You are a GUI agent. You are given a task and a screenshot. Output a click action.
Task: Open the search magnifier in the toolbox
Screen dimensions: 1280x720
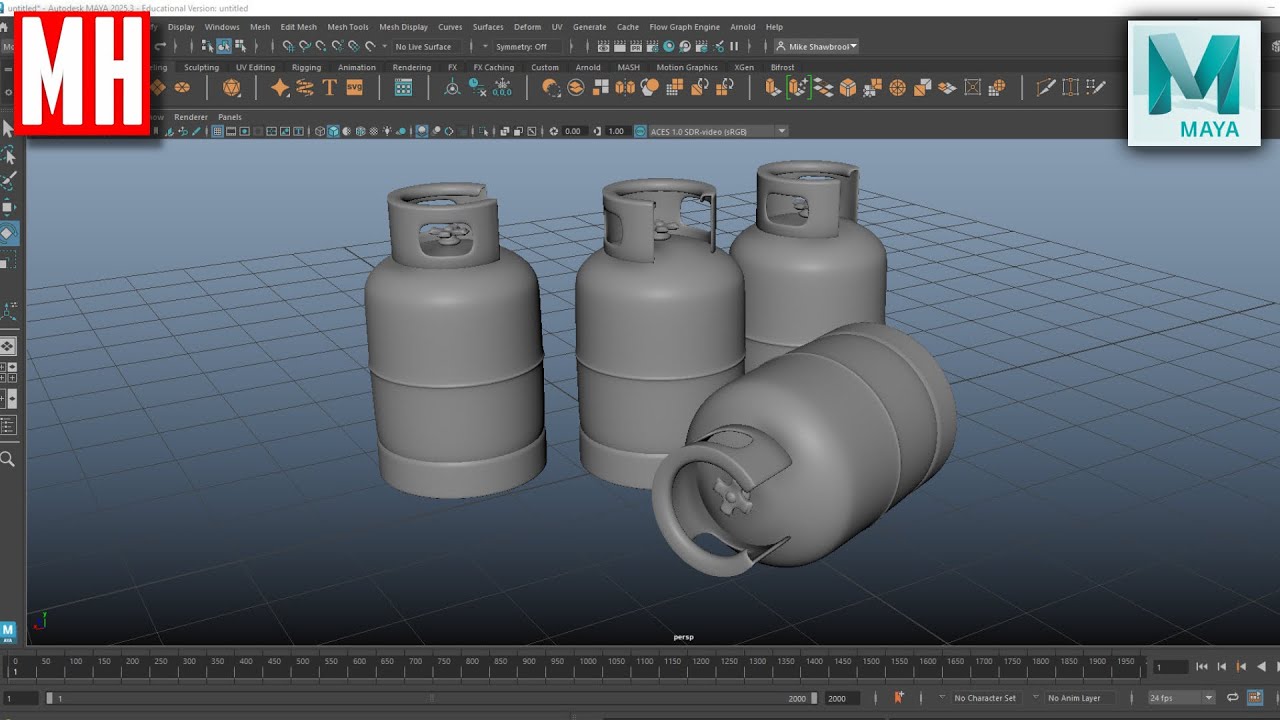(8, 459)
